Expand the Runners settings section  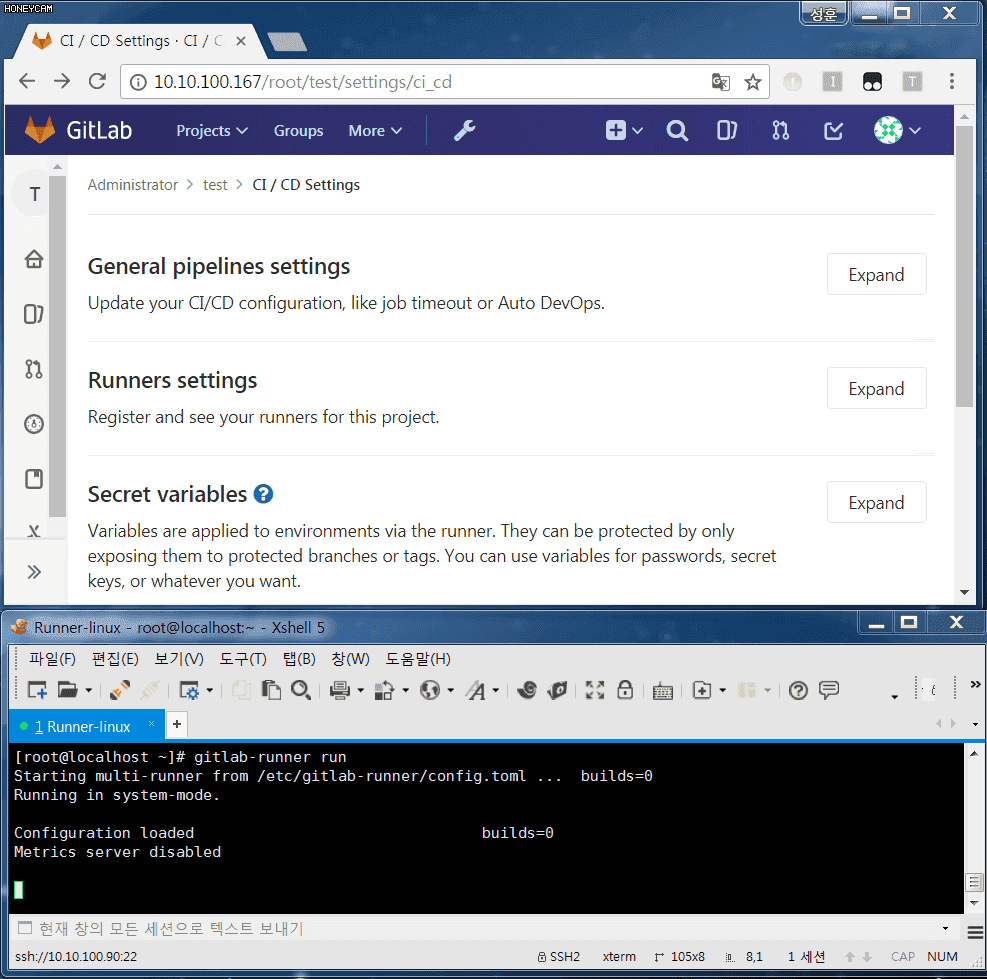[x=876, y=388]
